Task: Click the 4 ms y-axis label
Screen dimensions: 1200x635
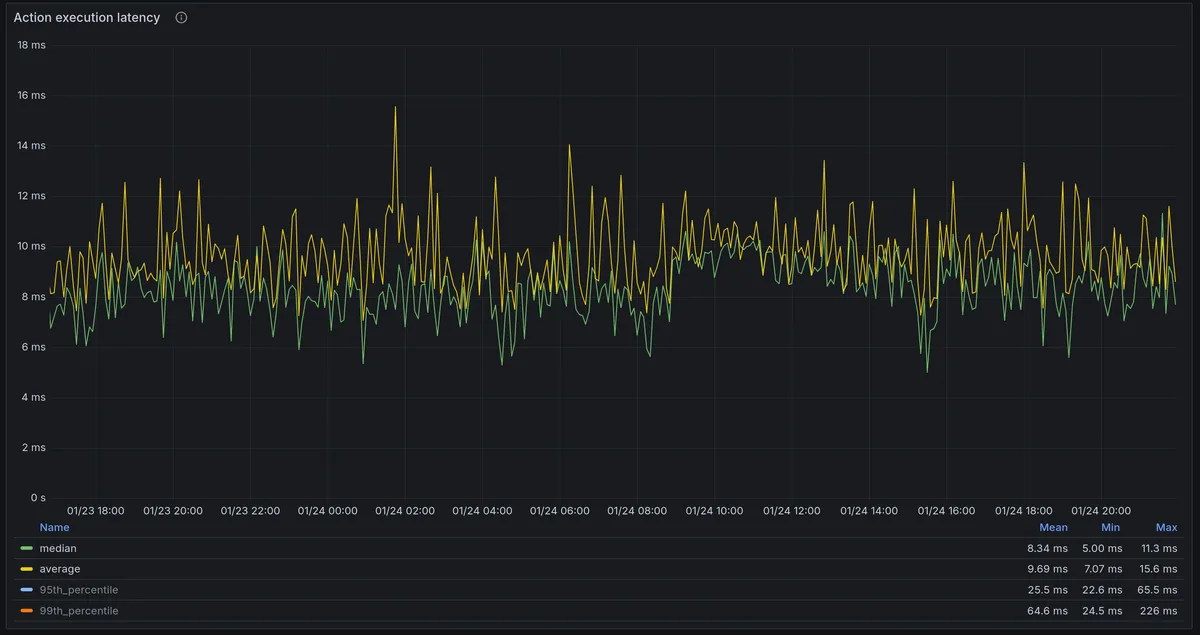Action: point(34,397)
